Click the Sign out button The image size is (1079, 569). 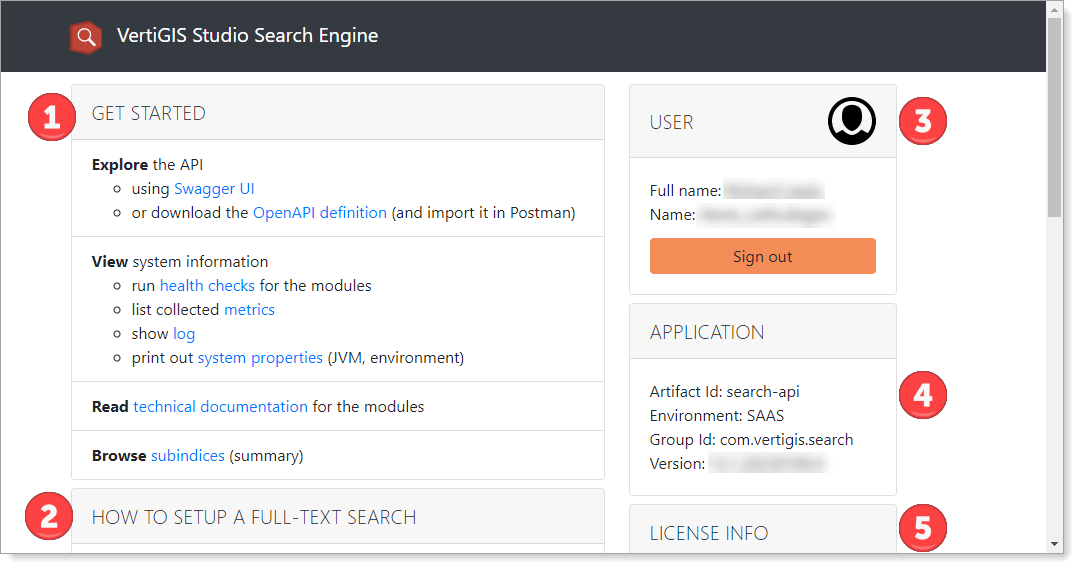coord(762,256)
